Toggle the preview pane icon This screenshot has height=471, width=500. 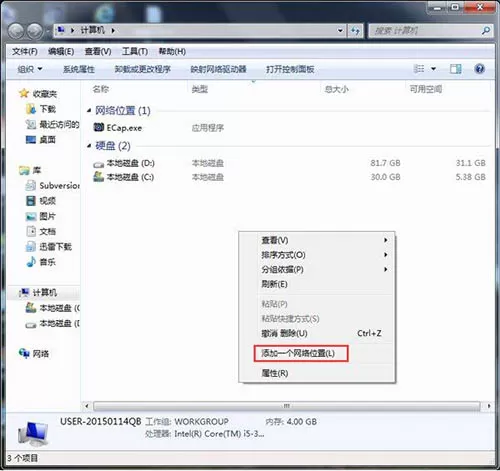tap(455, 69)
